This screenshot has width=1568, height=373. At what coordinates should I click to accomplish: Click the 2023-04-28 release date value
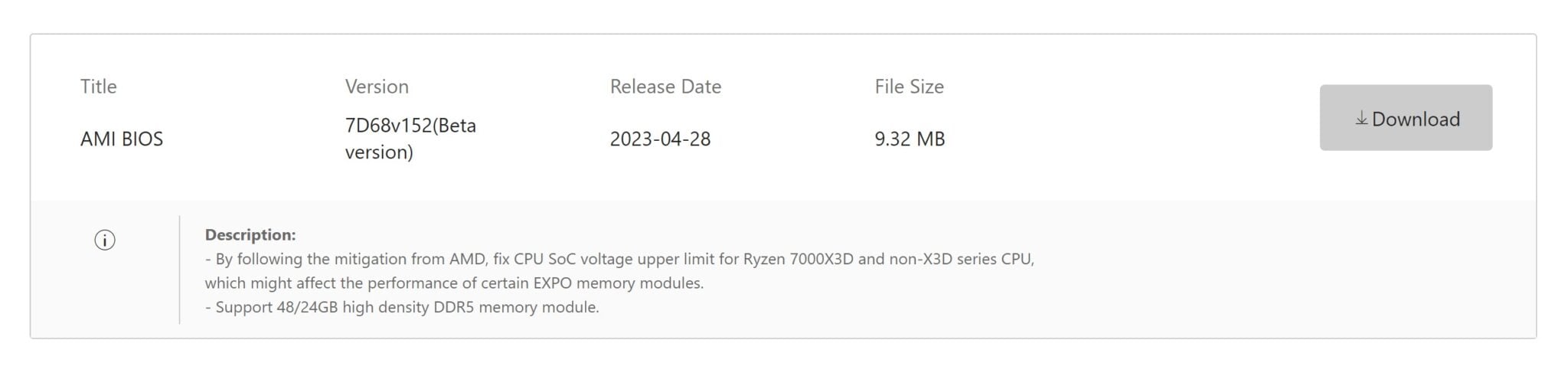(x=660, y=139)
